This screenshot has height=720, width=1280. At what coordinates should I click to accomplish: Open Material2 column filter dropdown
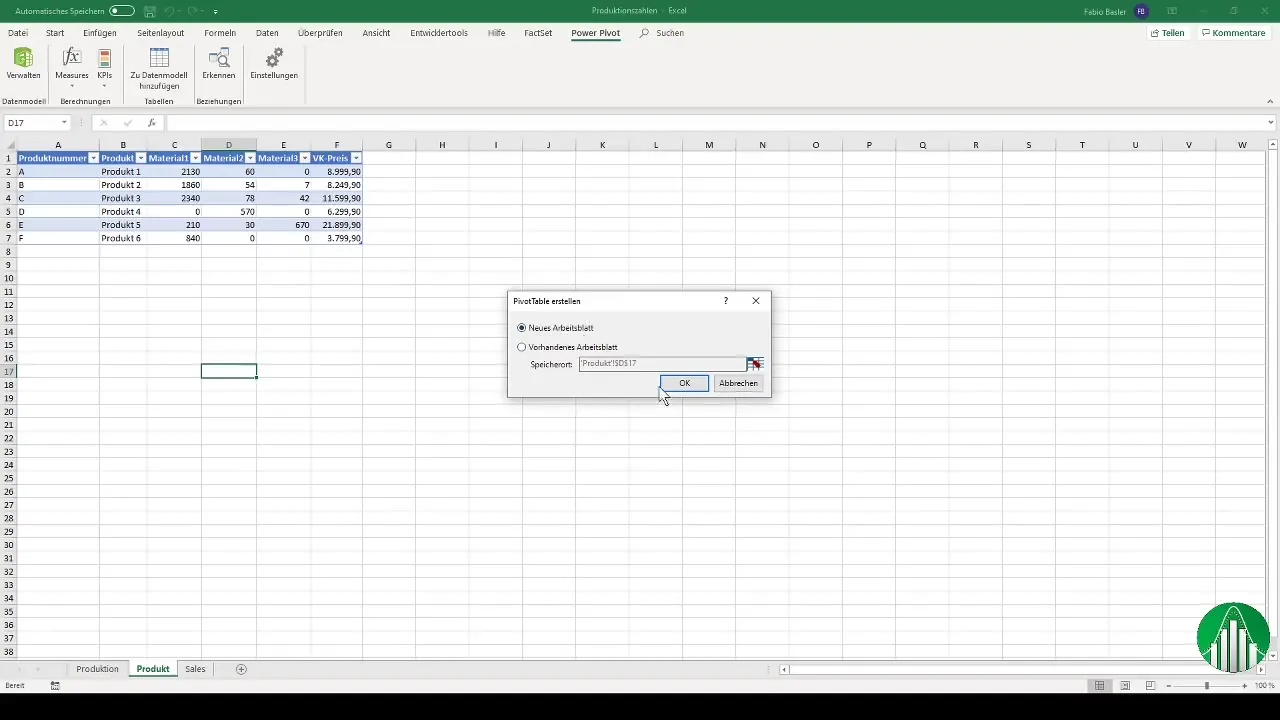pos(250,158)
